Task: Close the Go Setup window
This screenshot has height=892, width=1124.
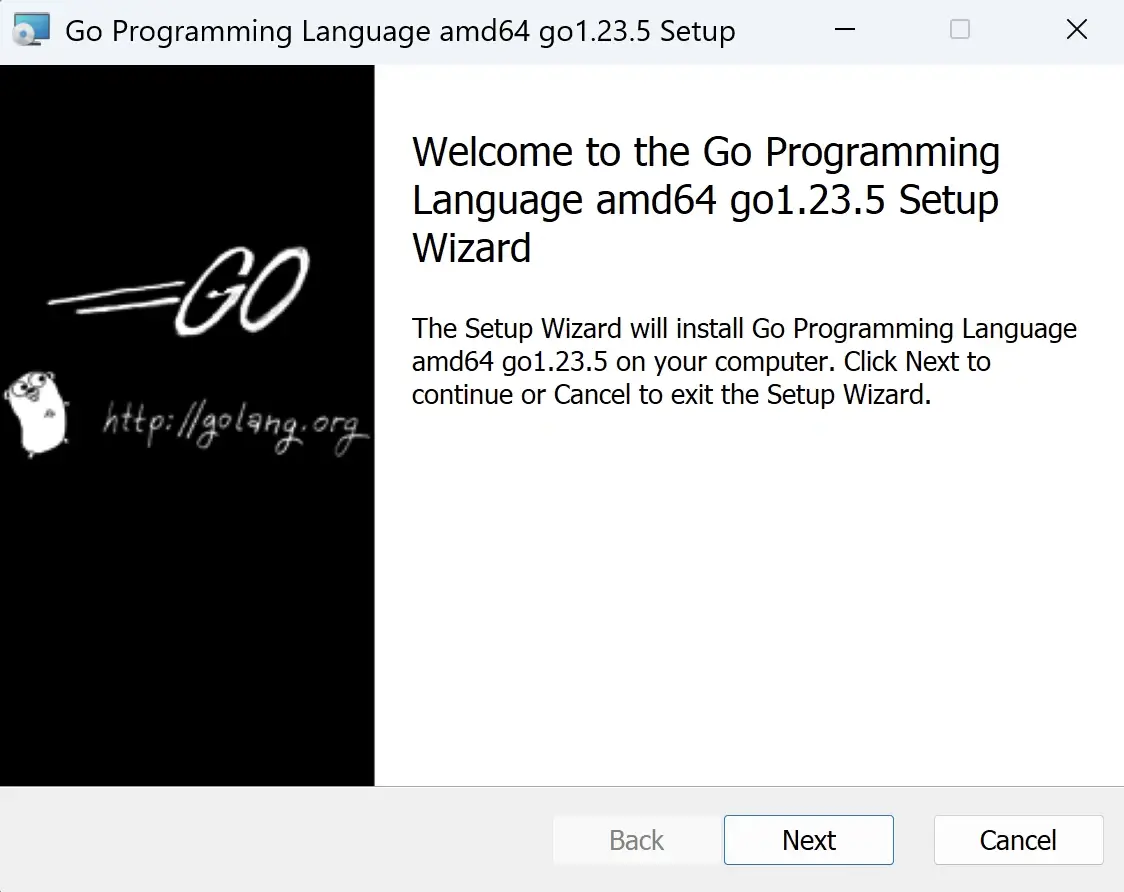Action: tap(1077, 29)
